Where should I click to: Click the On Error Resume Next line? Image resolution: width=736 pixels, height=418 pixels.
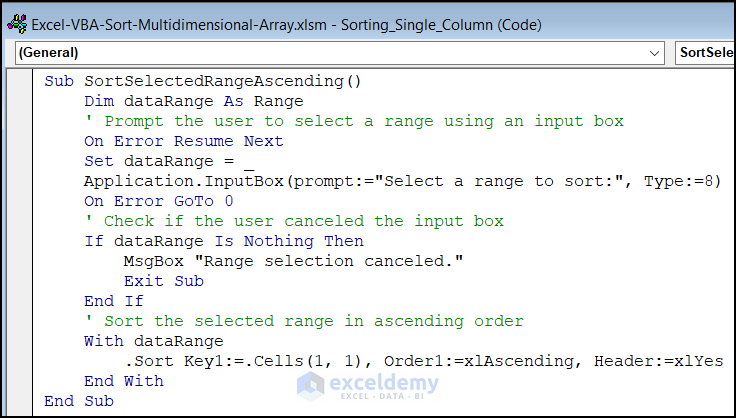[x=184, y=141]
